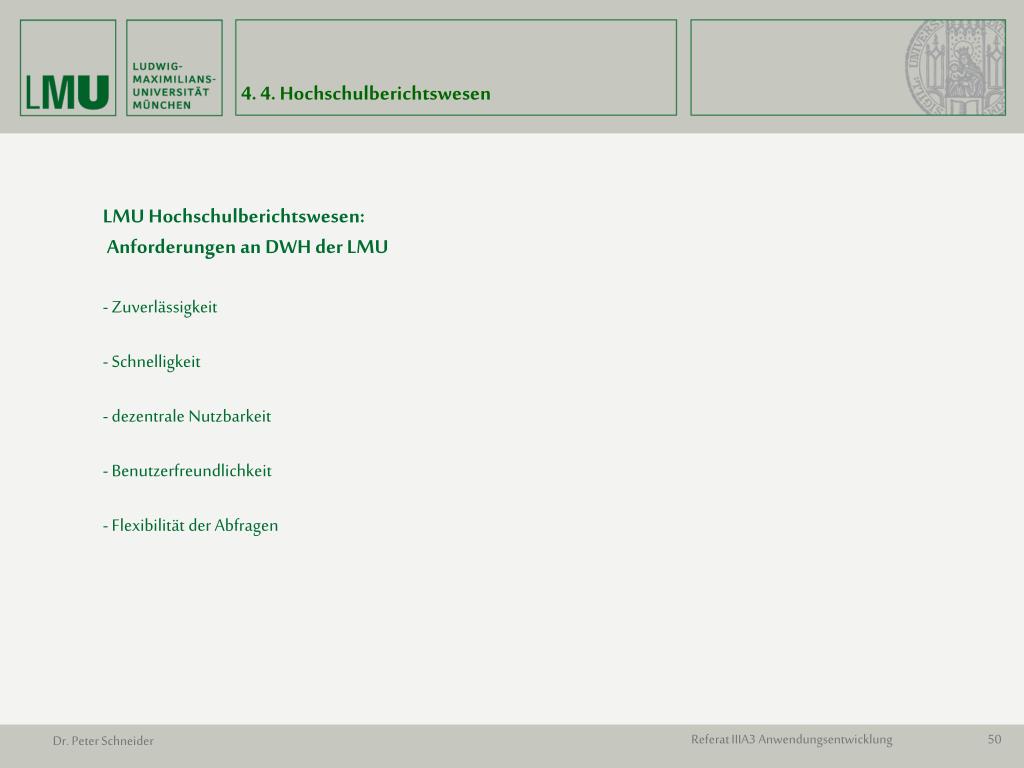This screenshot has width=1024, height=768.
Task: Select the slide title '4. 4. Hochschulberichtswesen'
Action: click(x=366, y=93)
